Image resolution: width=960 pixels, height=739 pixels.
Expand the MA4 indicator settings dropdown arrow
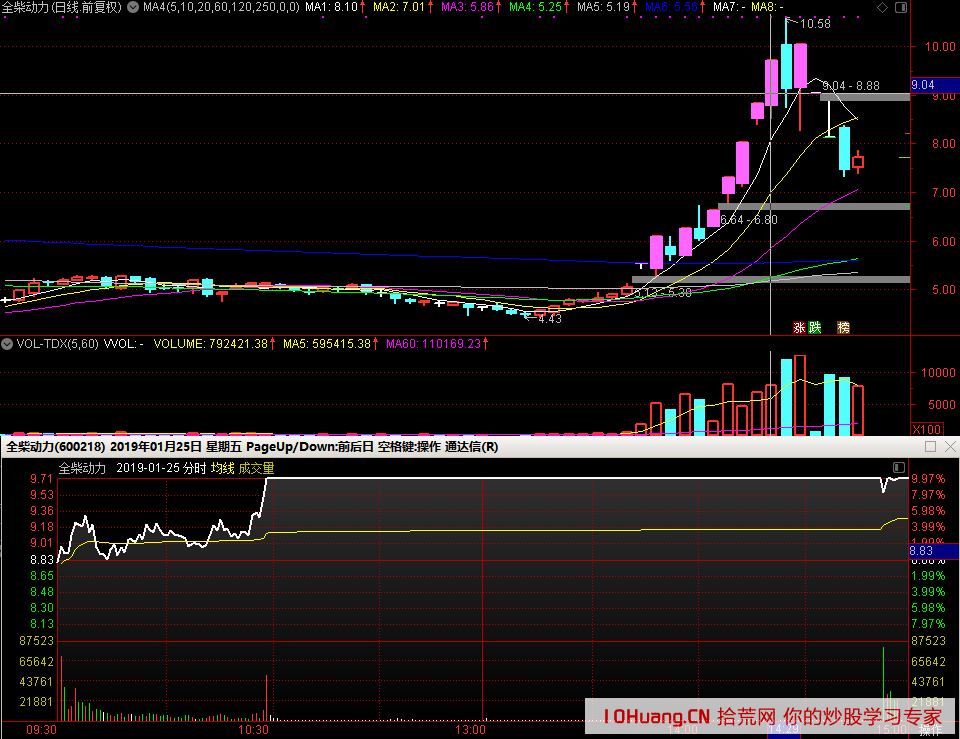pyautogui.click(x=133, y=7)
